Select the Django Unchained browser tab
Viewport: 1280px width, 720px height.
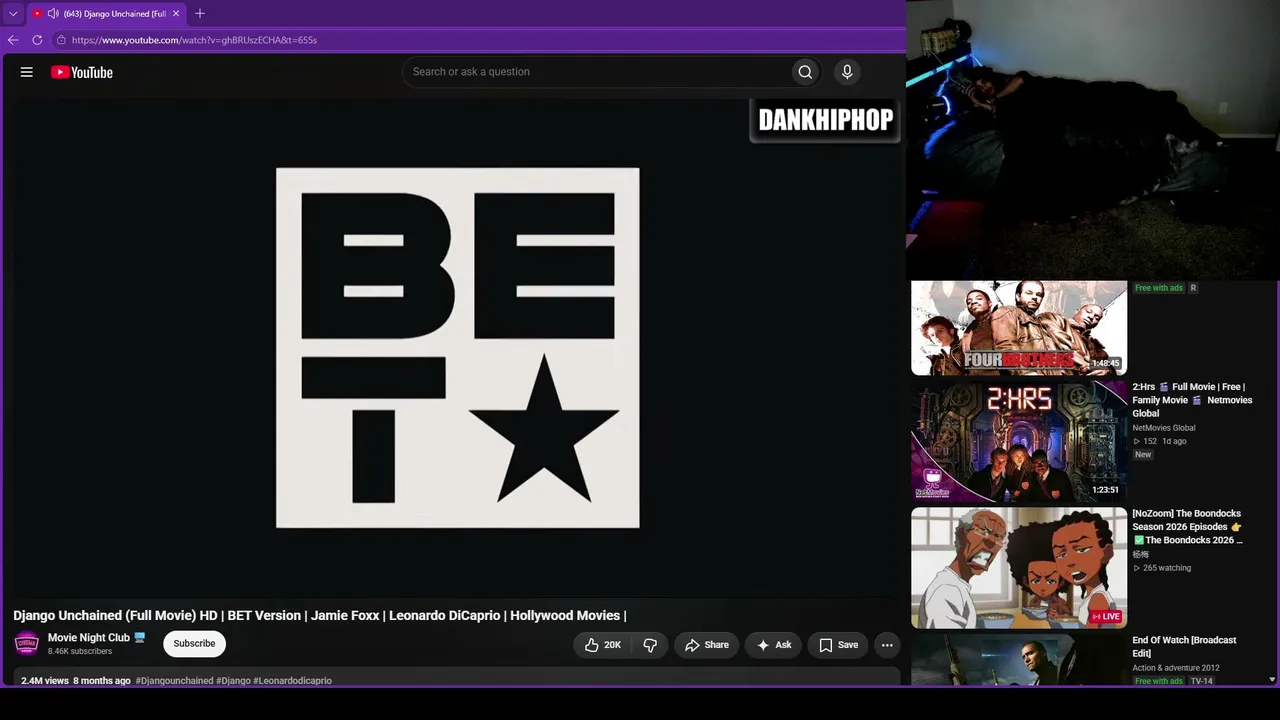click(106, 14)
